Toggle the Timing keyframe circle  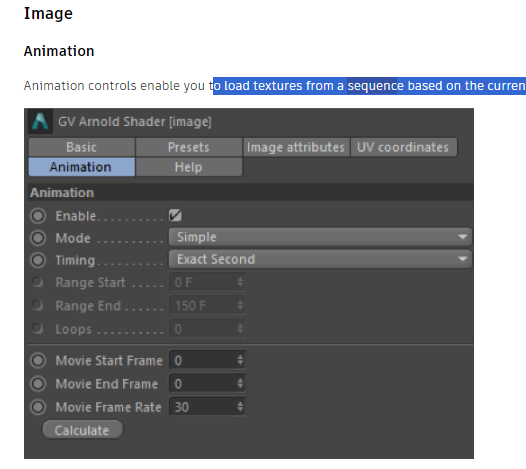(x=38, y=260)
